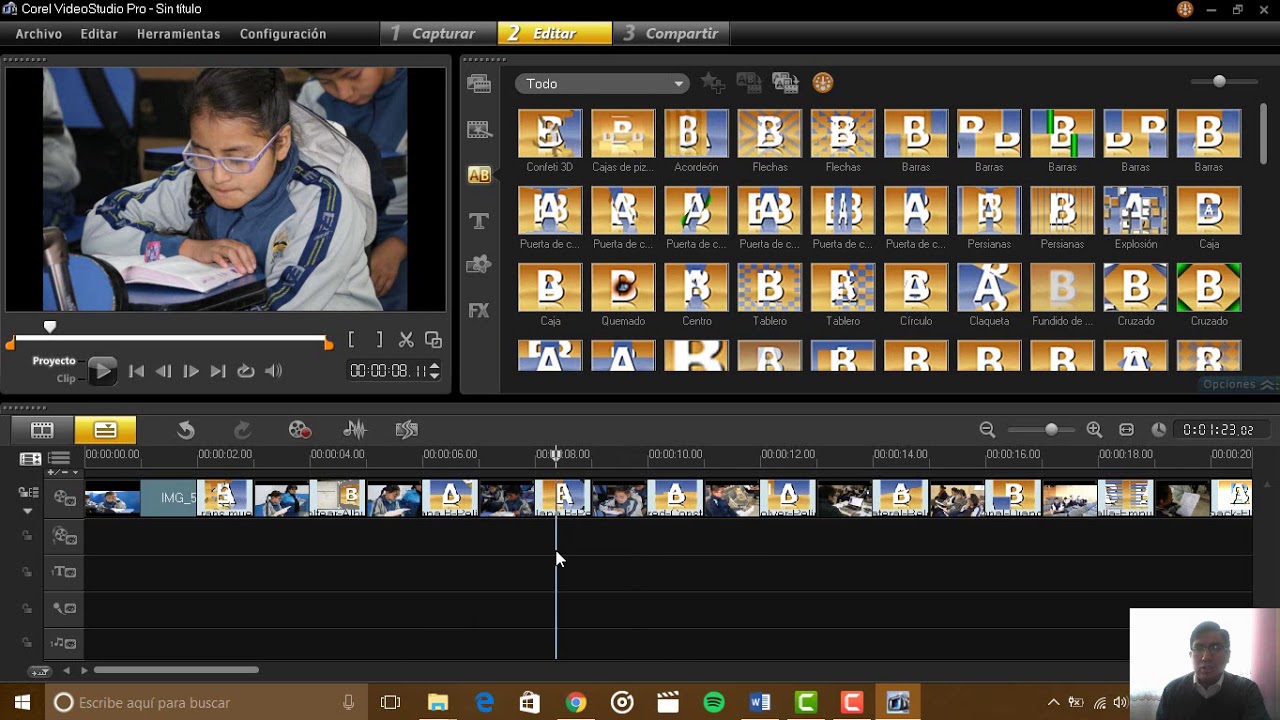Apply current effect to video track icon
Image resolution: width=1280 pixels, height=720 pixels.
[x=749, y=83]
